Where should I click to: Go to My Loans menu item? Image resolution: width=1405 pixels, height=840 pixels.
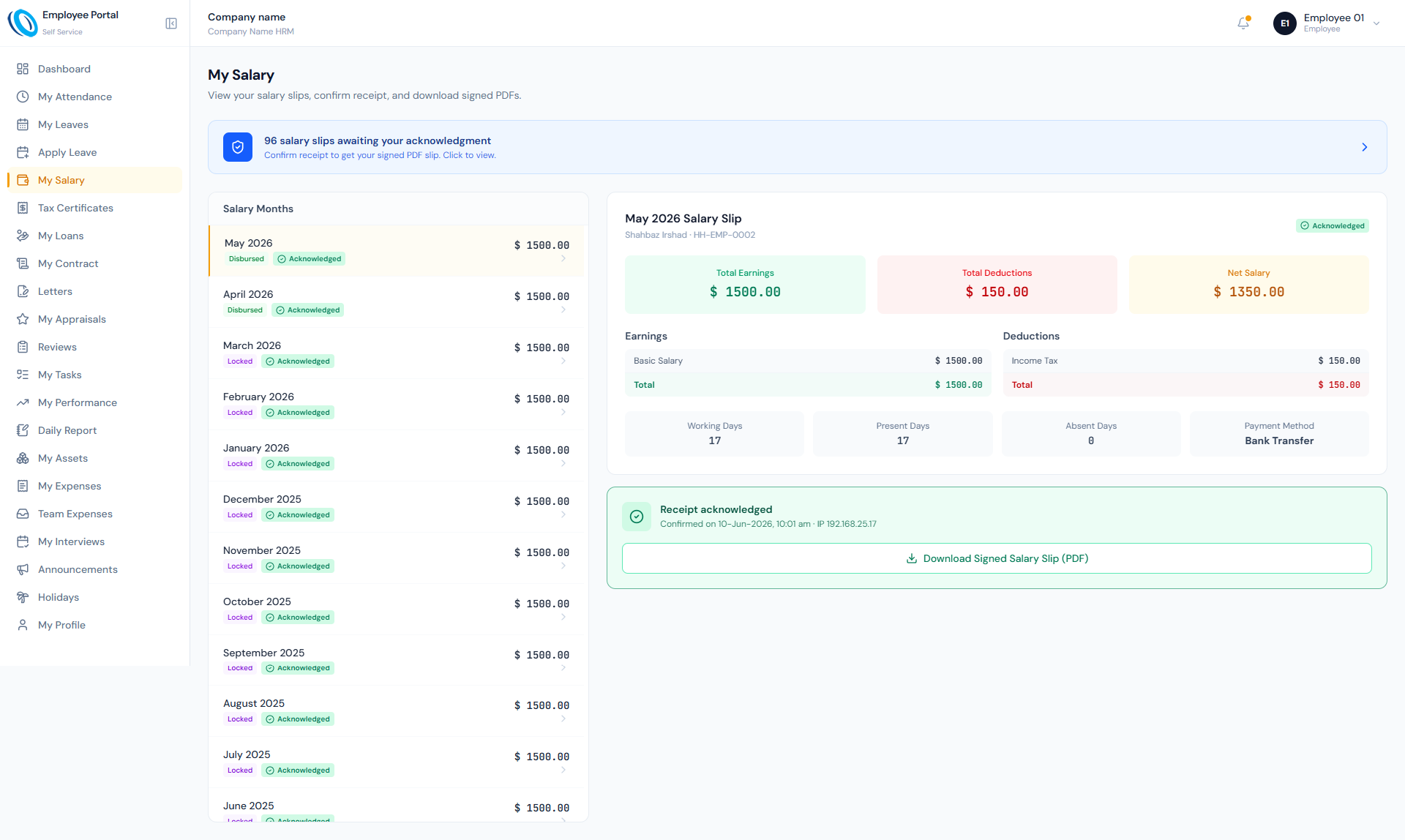94,236
